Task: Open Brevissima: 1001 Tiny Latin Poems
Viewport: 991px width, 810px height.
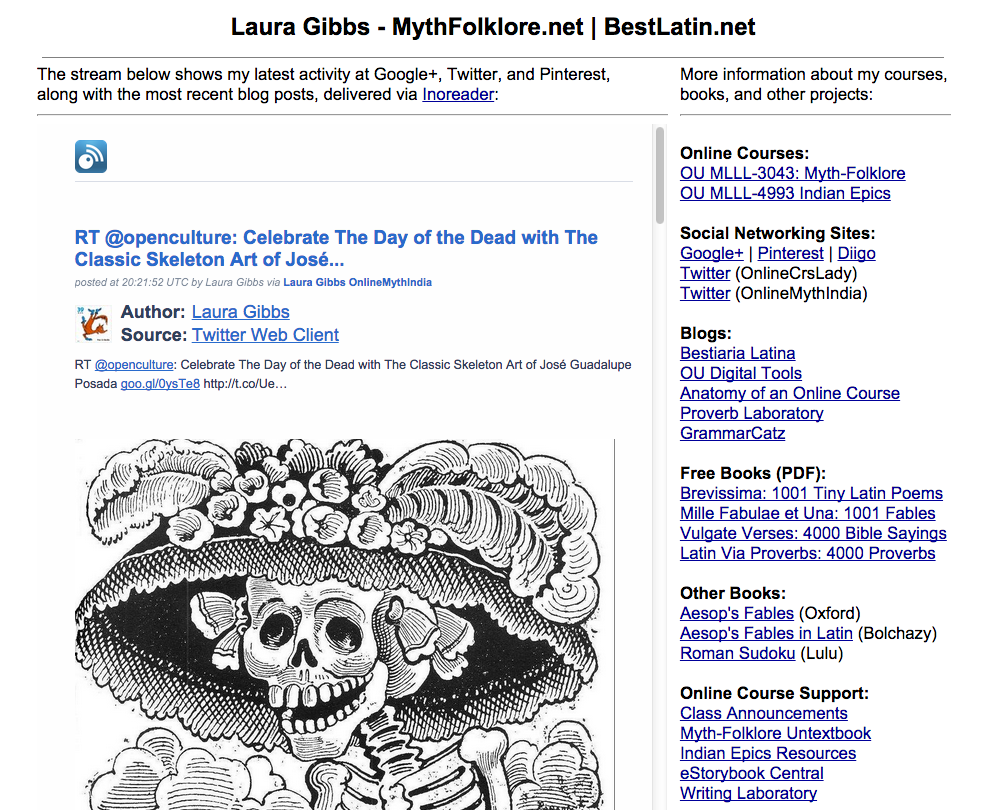Action: (812, 493)
